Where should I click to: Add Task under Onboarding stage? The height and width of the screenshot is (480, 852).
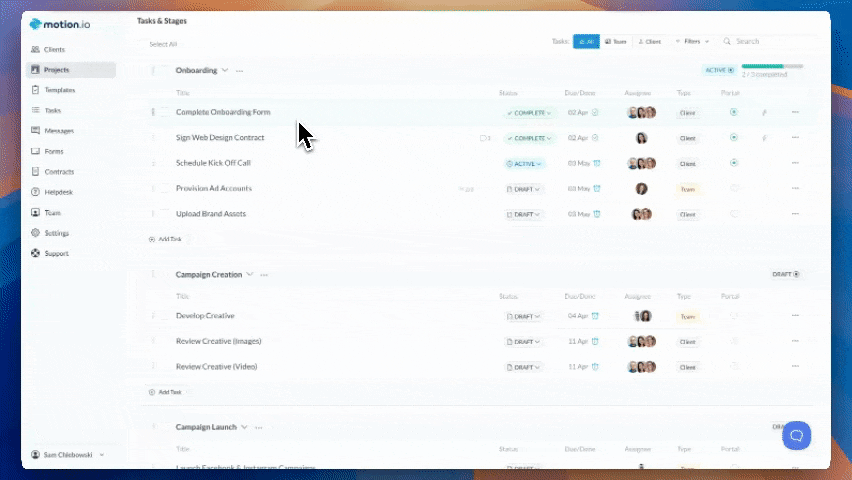165,239
